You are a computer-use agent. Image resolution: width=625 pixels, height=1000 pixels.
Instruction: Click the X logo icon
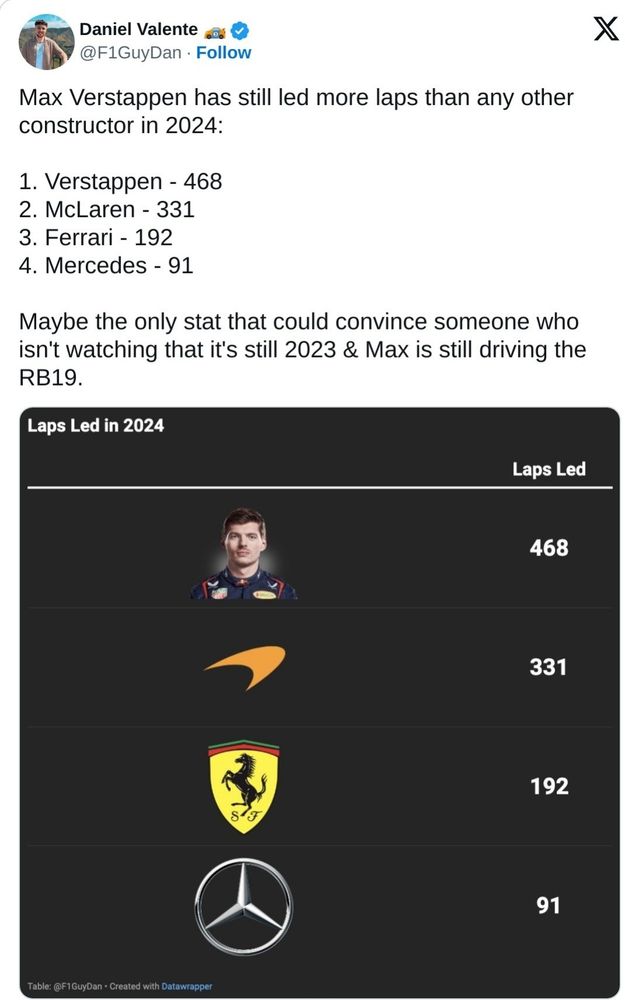[x=605, y=29]
